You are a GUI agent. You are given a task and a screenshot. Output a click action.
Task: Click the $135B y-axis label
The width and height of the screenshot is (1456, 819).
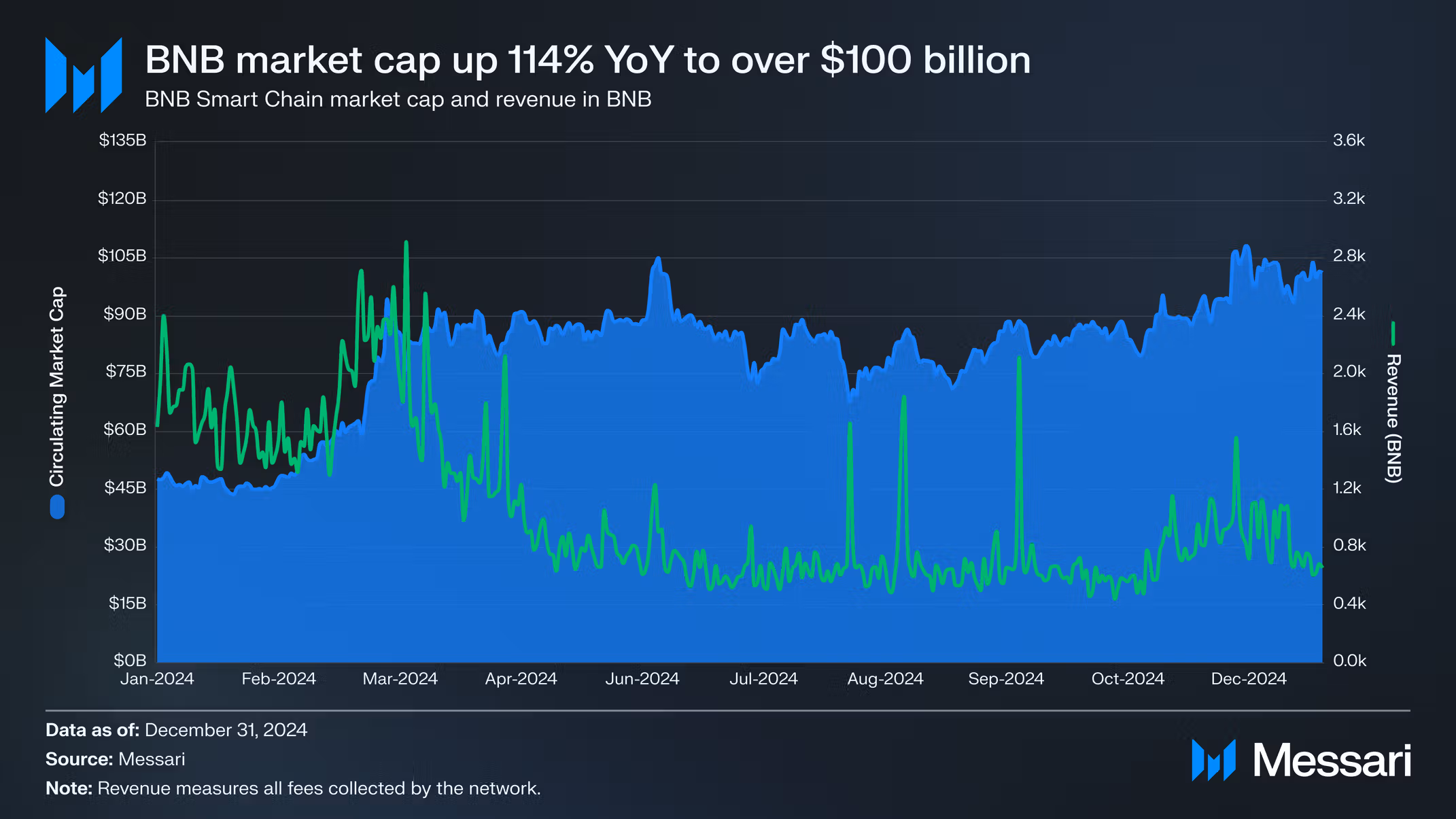[x=122, y=140]
